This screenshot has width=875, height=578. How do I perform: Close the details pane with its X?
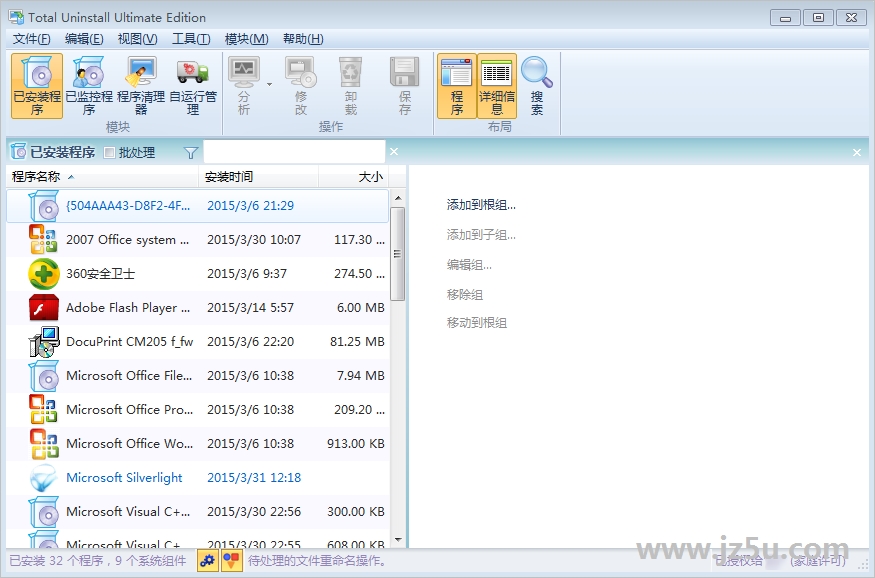pyautogui.click(x=857, y=152)
